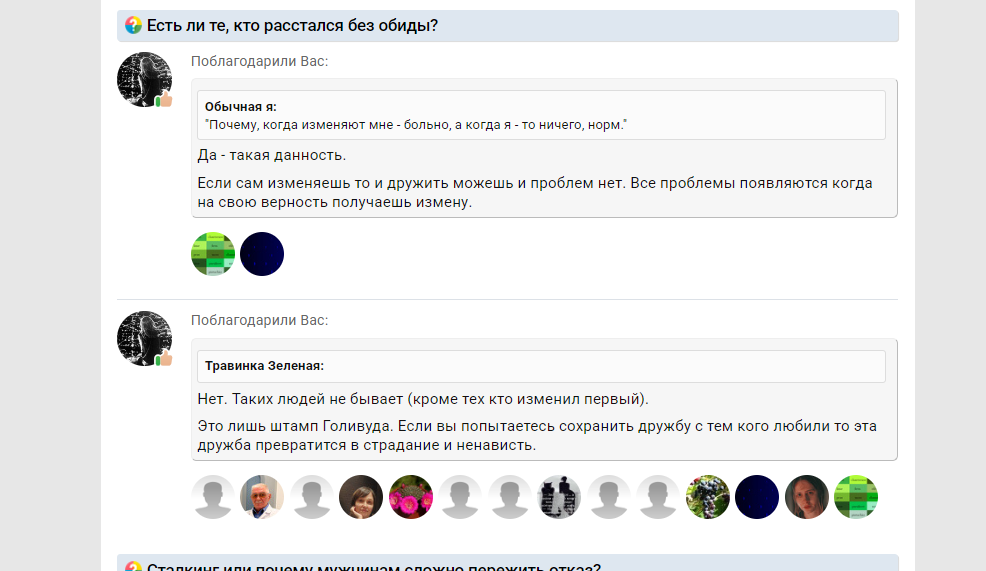
Task: Open the first gray silhouette avatar under the second post
Action: pyautogui.click(x=213, y=497)
